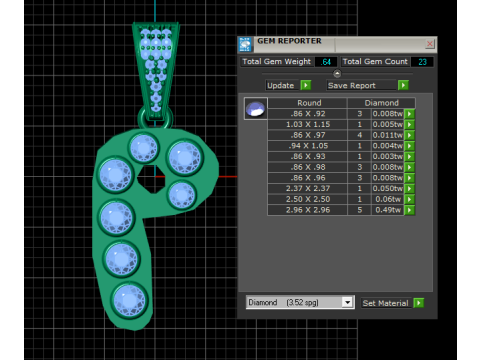Click green arrow on the .86 X .92 row
The height and width of the screenshot is (360, 480).
click(409, 114)
